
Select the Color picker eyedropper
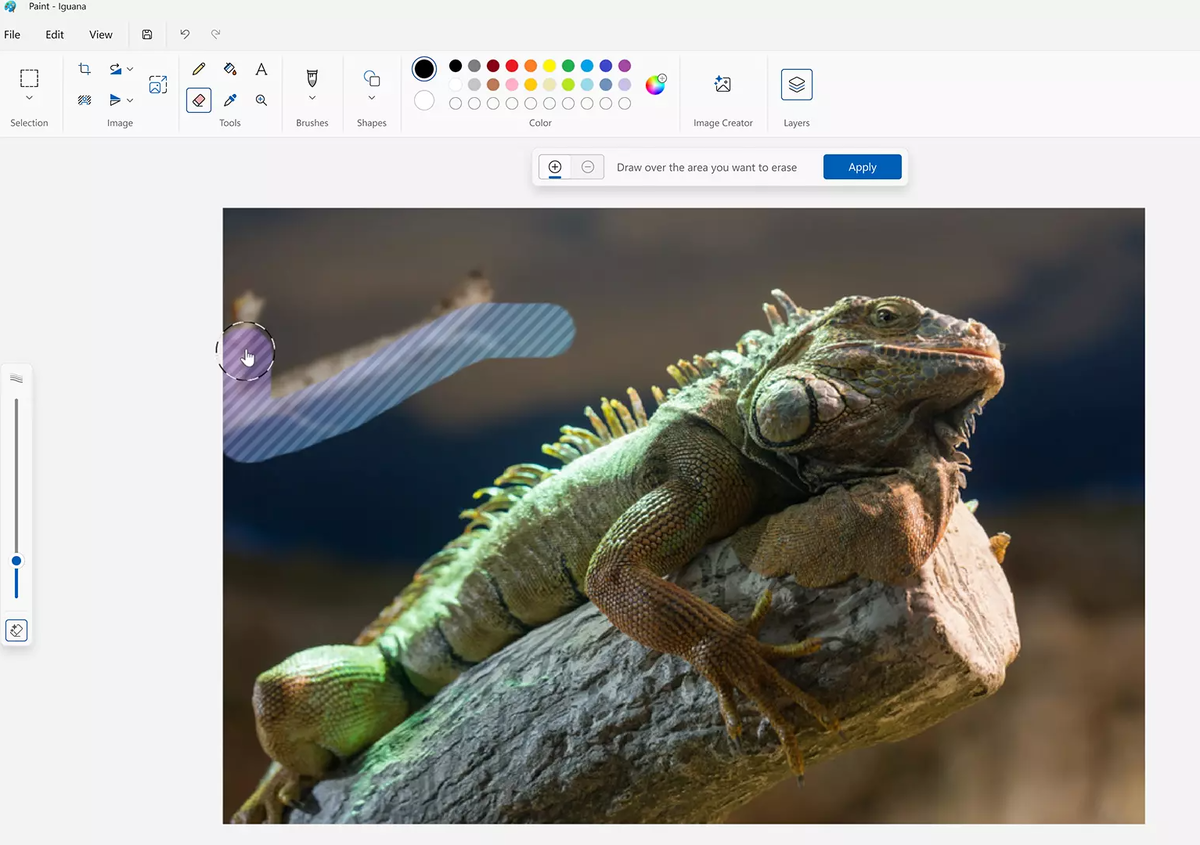[230, 100]
